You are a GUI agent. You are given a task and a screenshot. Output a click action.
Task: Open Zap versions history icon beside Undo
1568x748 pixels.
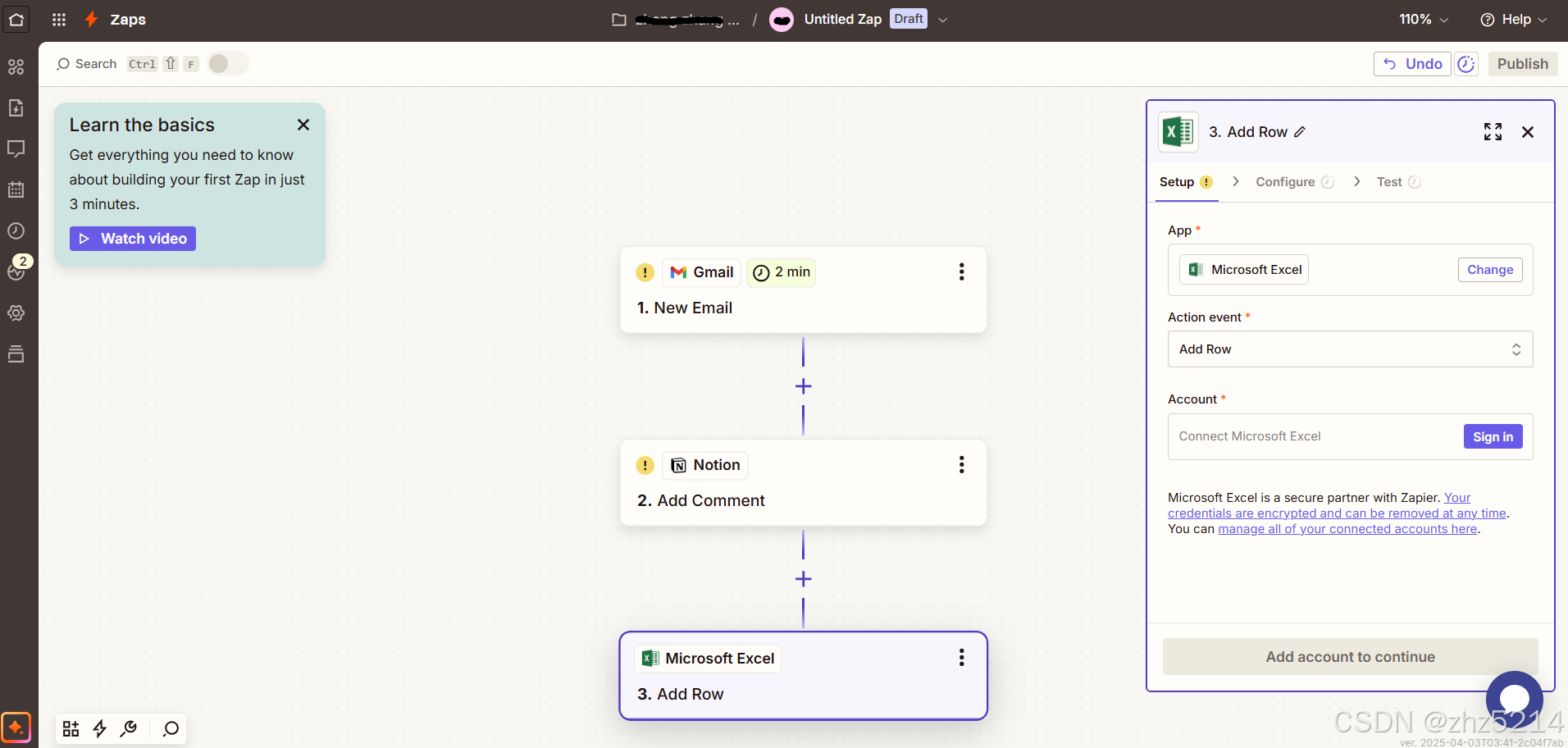(x=1466, y=64)
